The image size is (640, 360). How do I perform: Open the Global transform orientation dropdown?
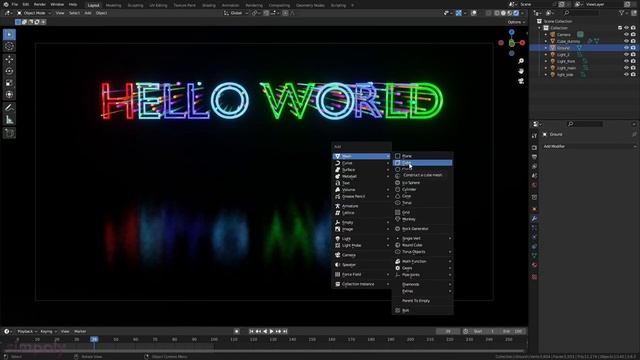236,13
